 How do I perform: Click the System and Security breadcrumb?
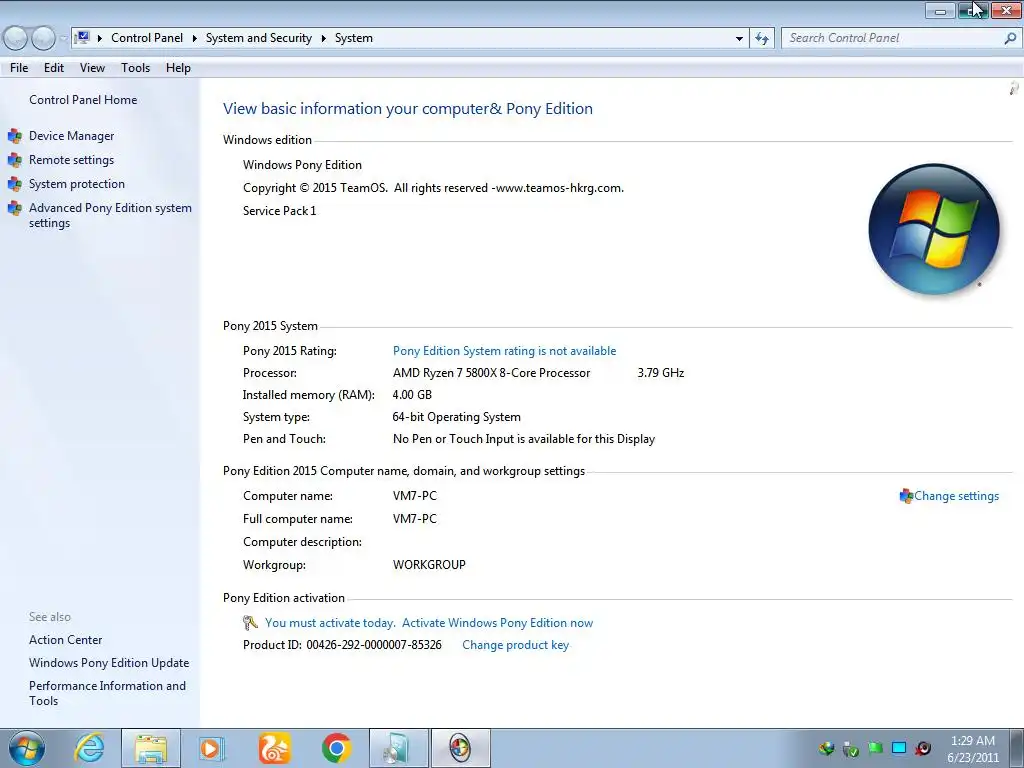(x=259, y=38)
